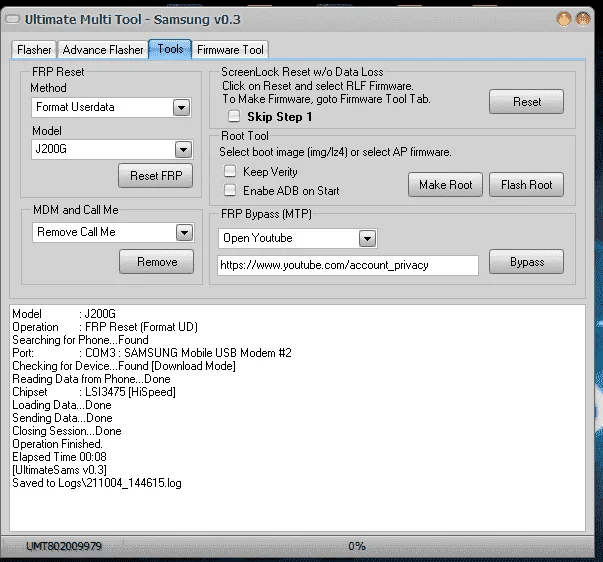This screenshot has height=562, width=603.
Task: Click the 'Searching for Phone...Found' log line
Action: point(80,340)
